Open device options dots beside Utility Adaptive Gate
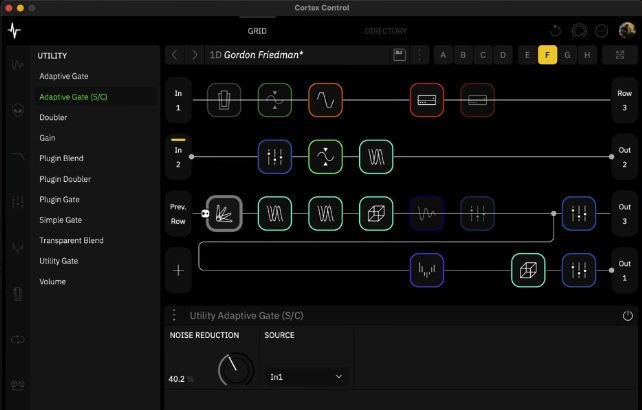 click(174, 315)
